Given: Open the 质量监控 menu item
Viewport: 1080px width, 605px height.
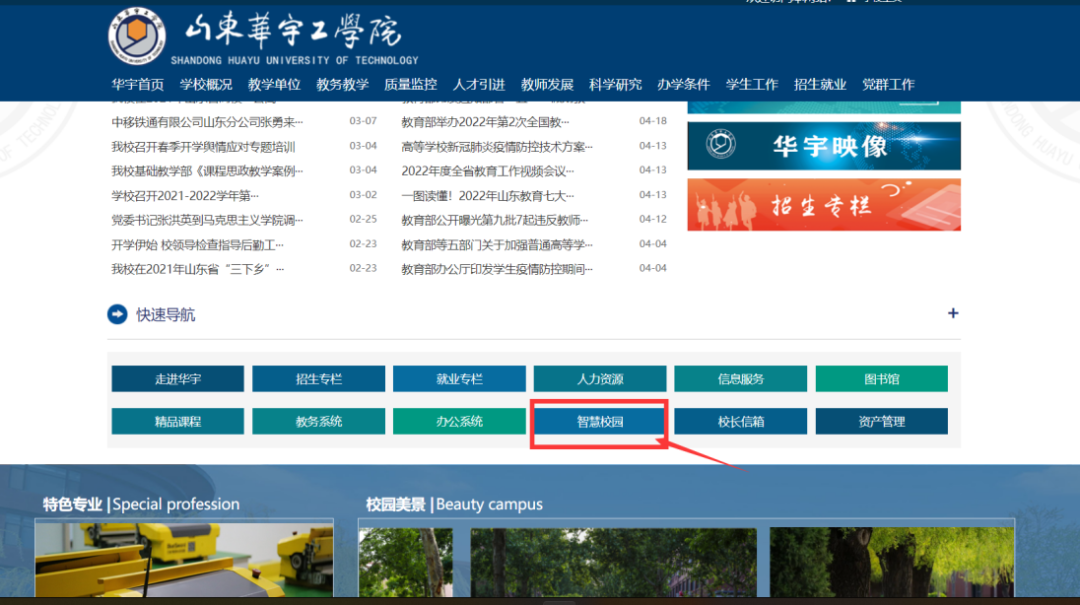Looking at the screenshot, I should pyautogui.click(x=411, y=85).
